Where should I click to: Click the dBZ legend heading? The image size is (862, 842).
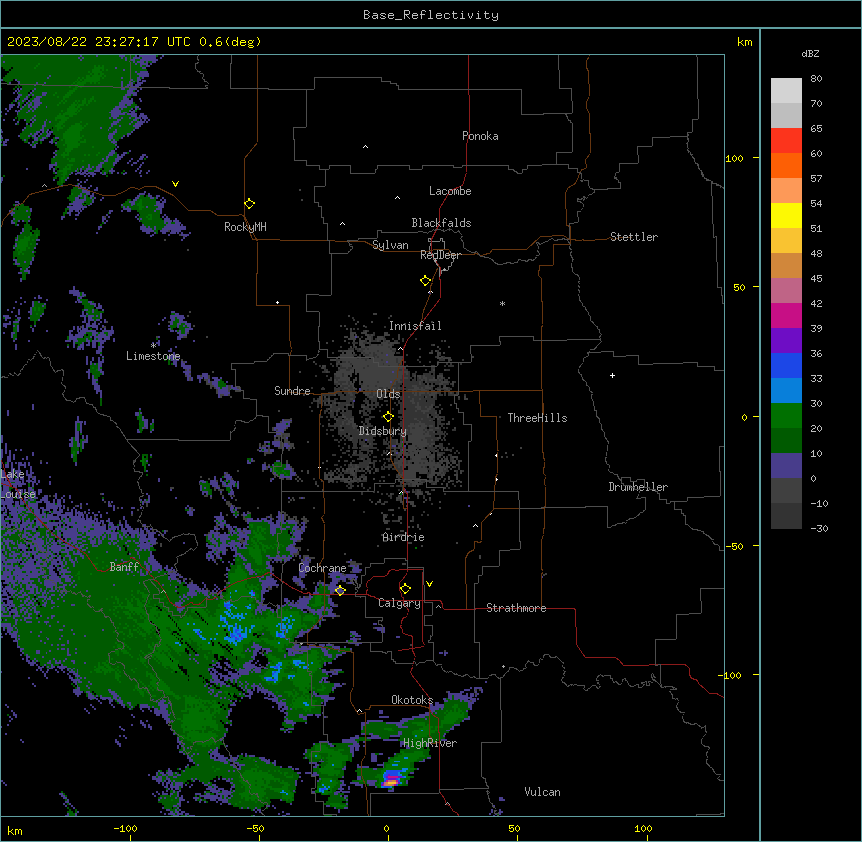tap(810, 53)
